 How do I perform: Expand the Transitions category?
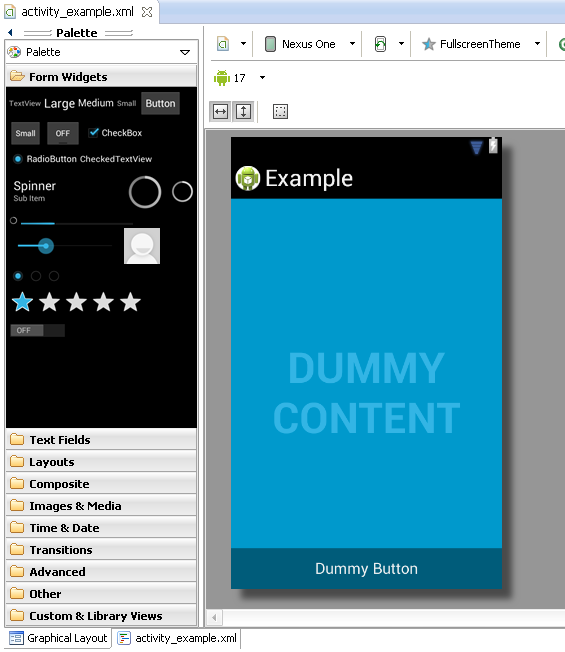pyautogui.click(x=101, y=550)
